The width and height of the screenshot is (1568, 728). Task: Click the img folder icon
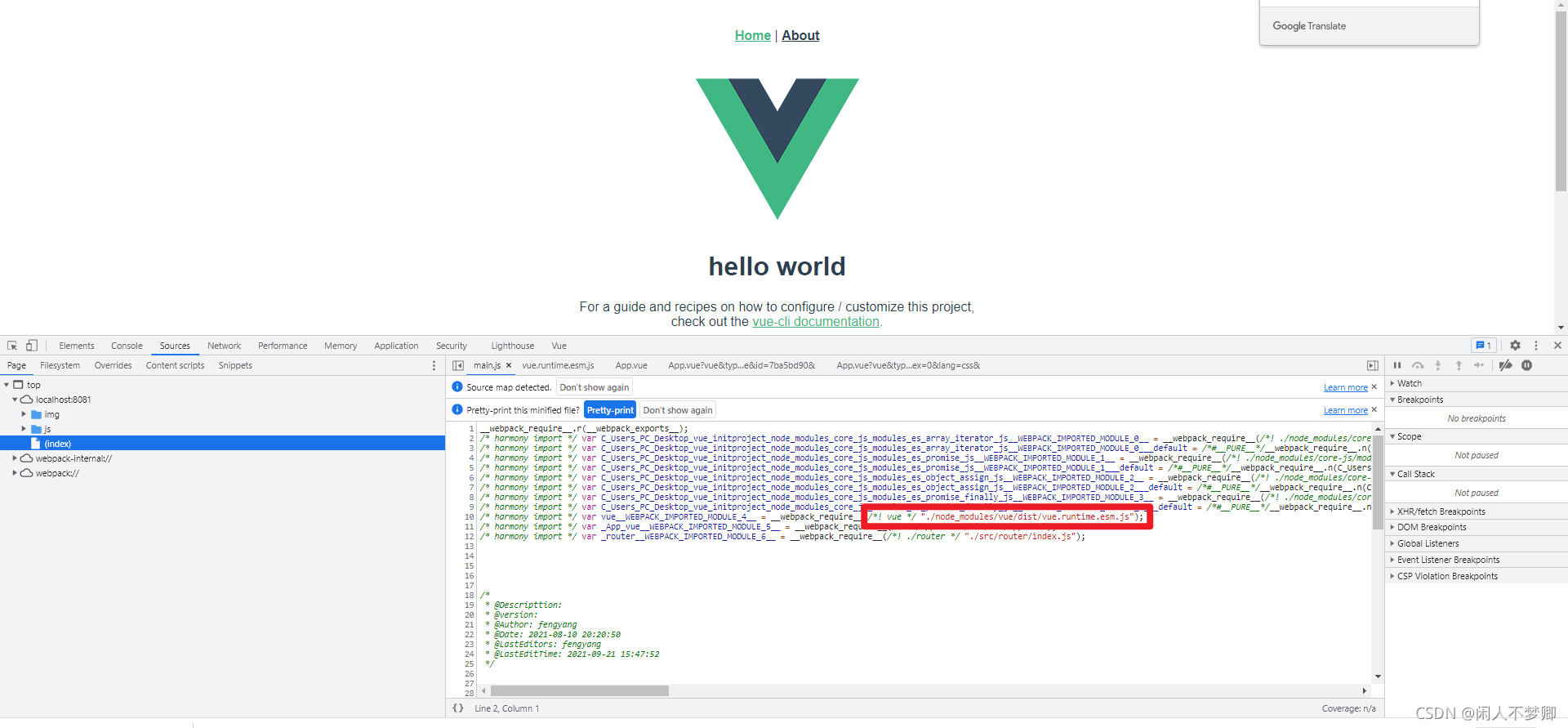point(36,414)
